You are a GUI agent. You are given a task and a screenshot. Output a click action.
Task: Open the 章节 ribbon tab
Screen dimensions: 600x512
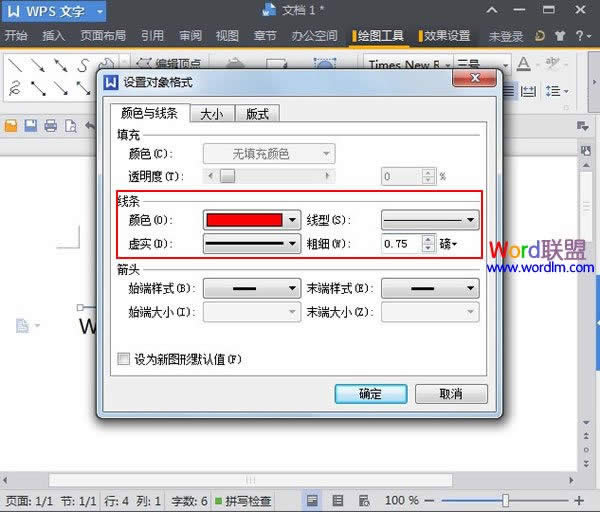tap(265, 36)
